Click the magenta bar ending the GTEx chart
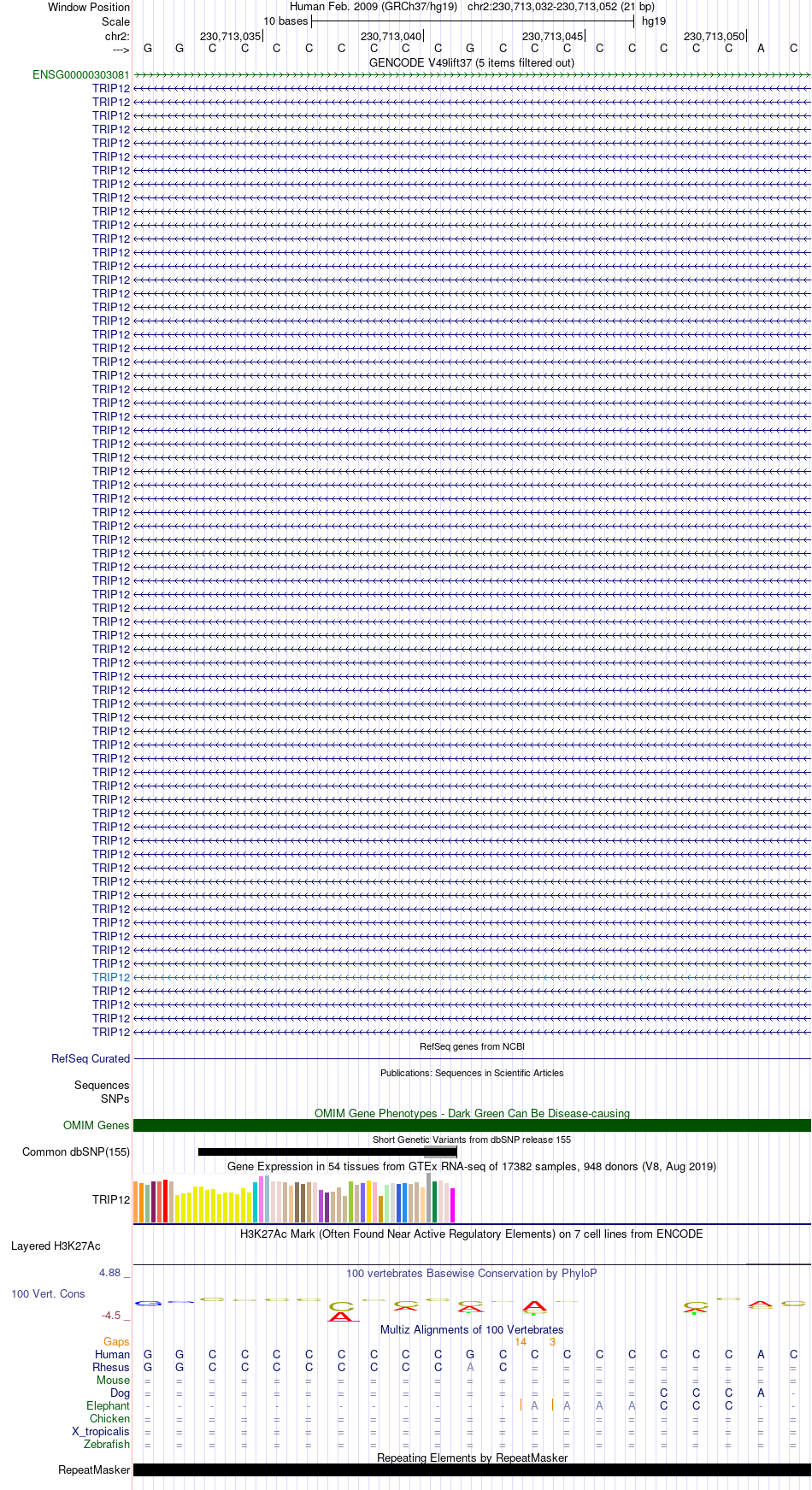The image size is (812, 1490). coord(453,1205)
